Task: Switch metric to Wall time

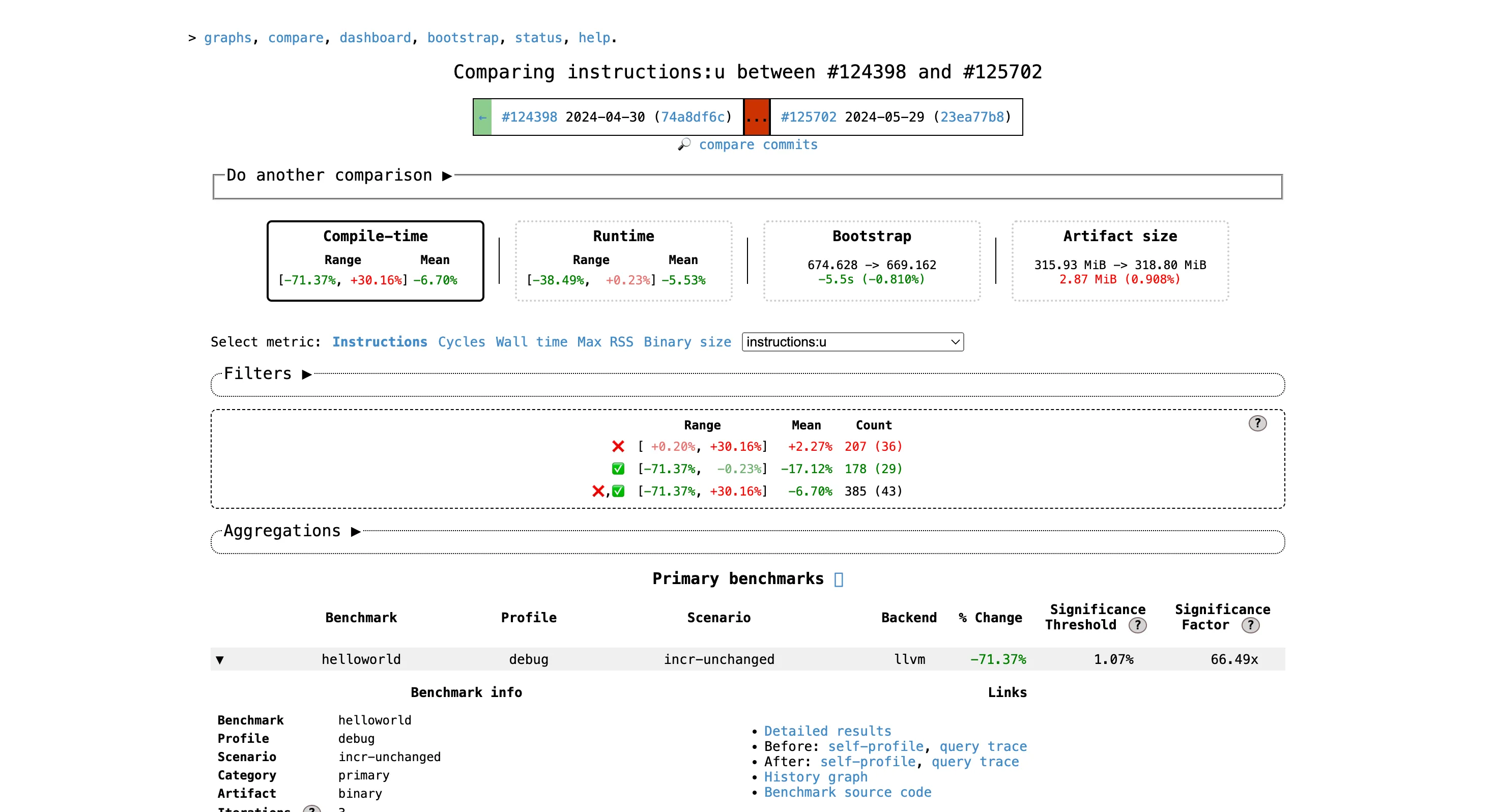Action: pos(531,342)
